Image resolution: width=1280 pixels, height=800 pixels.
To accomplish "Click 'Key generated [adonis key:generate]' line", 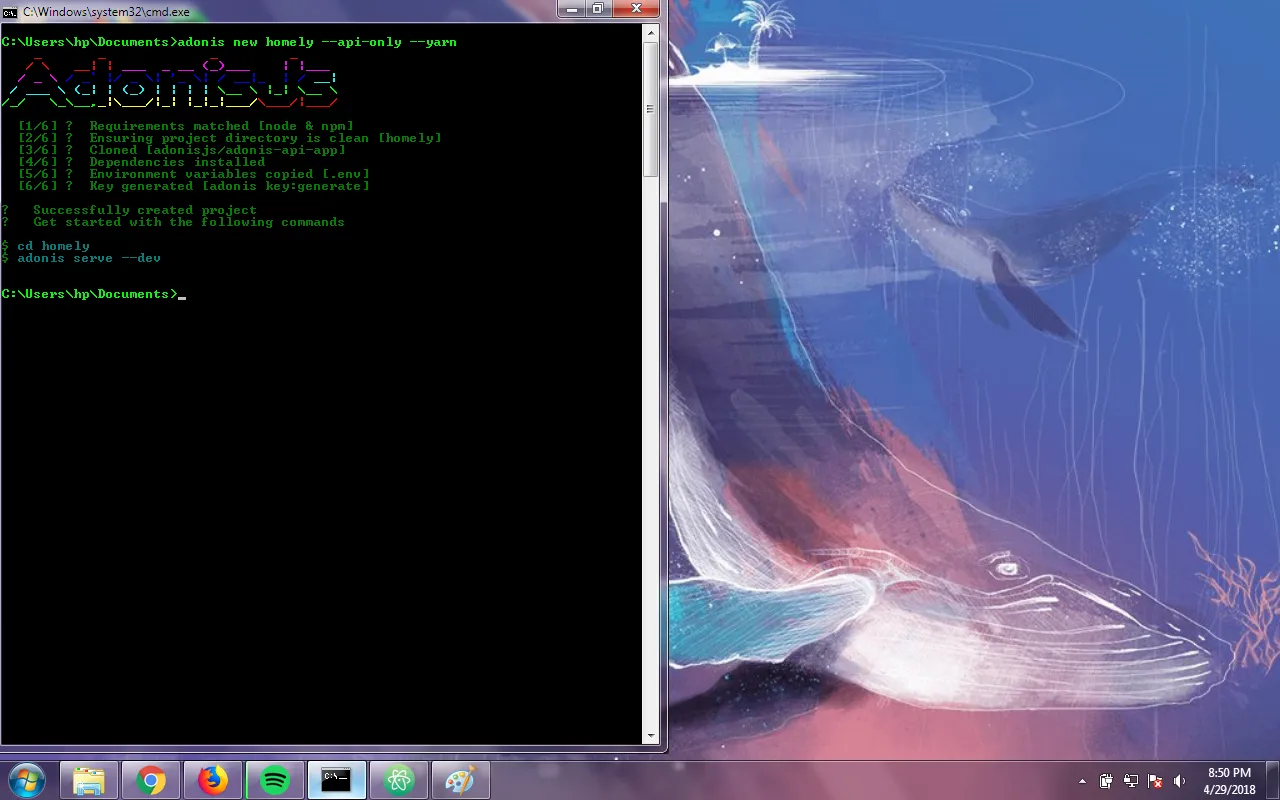I will 194,186.
